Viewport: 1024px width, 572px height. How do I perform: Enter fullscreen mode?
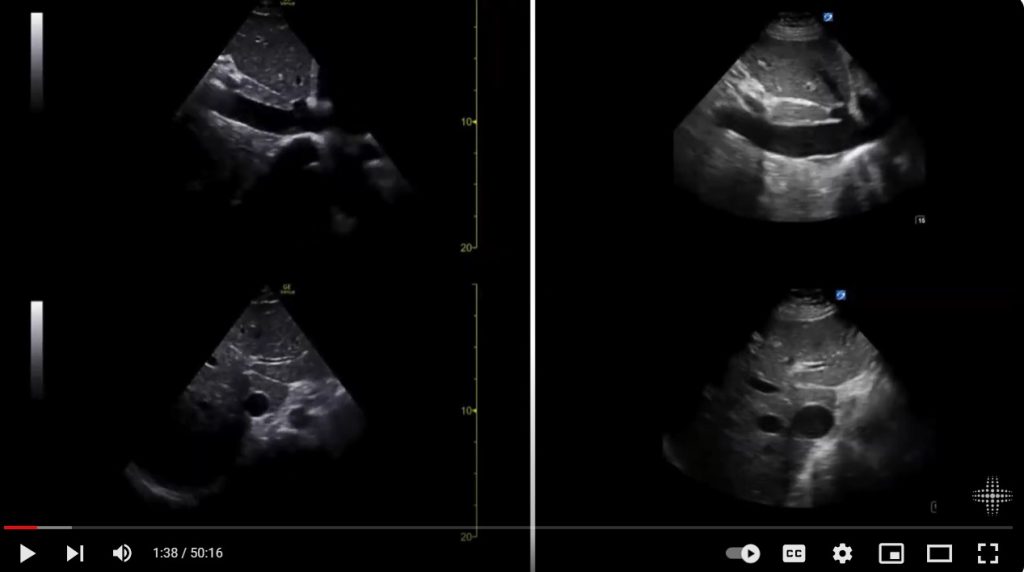coord(988,553)
